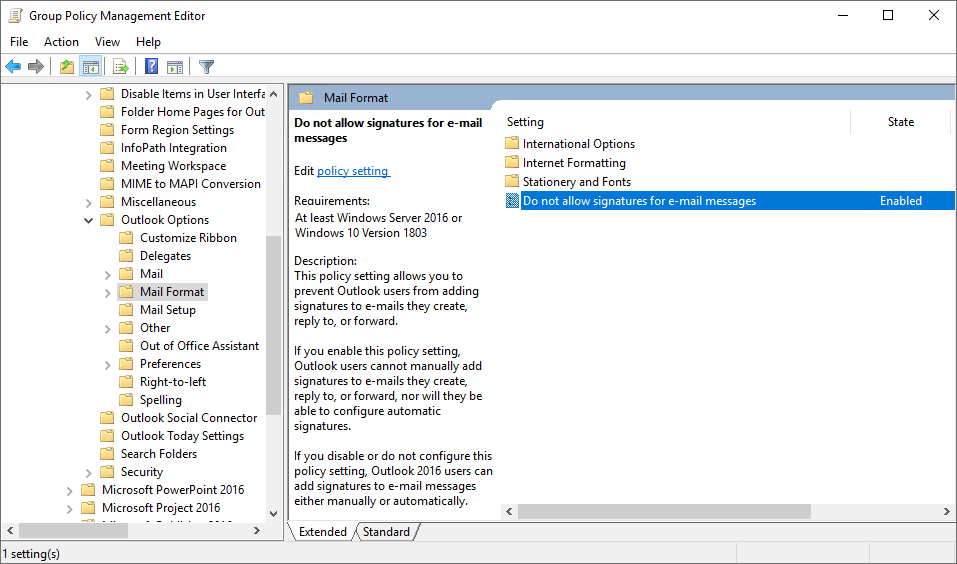Click the Back arrow in the toolbar
The width and height of the screenshot is (957, 564).
[13, 67]
